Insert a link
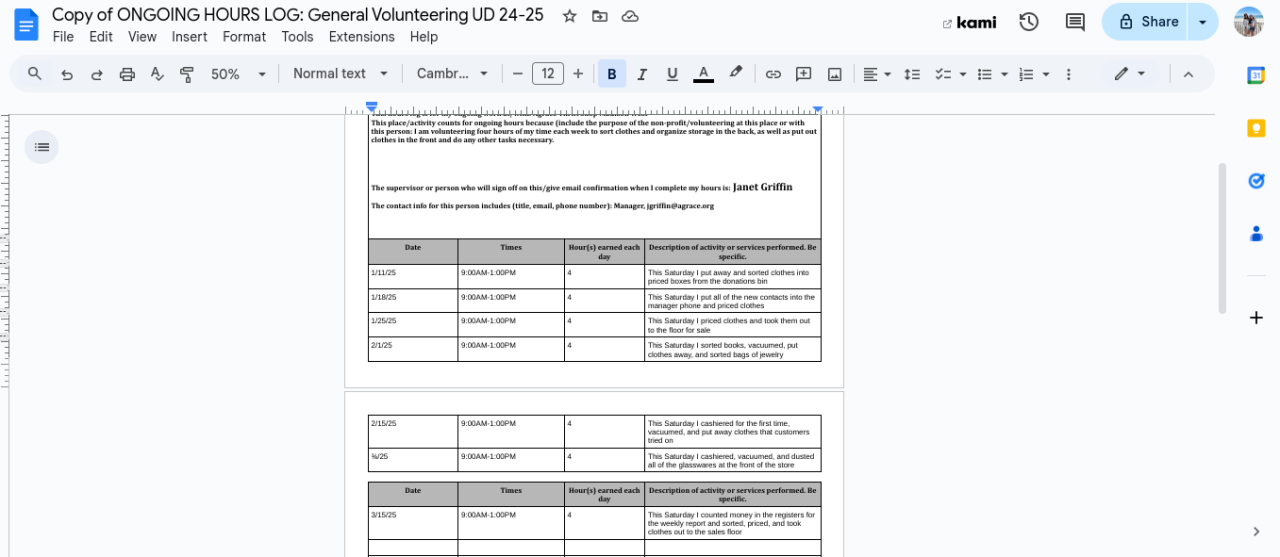Image resolution: width=1280 pixels, height=557 pixels. pos(773,74)
